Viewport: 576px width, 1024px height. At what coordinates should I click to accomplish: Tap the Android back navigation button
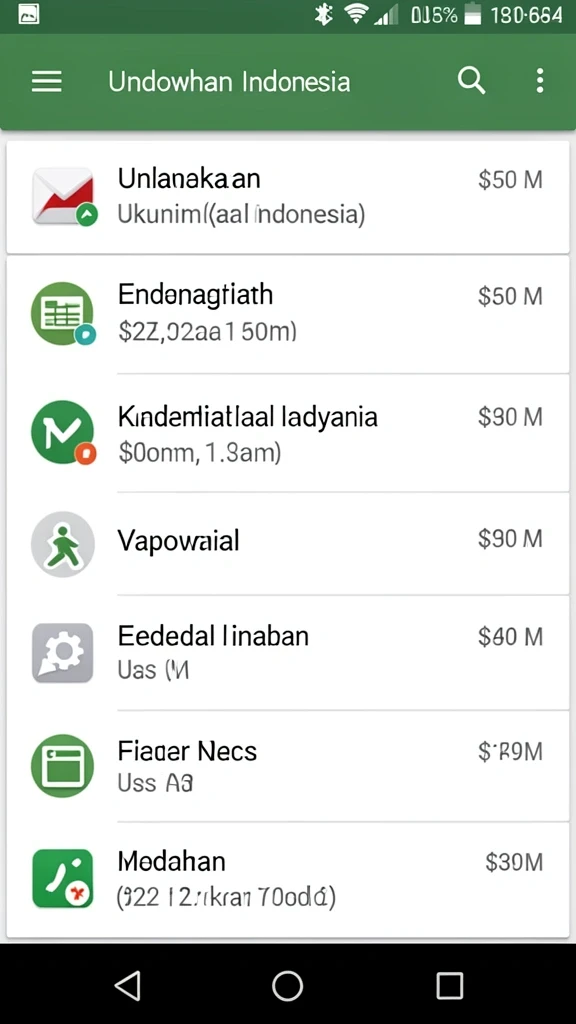click(x=128, y=985)
